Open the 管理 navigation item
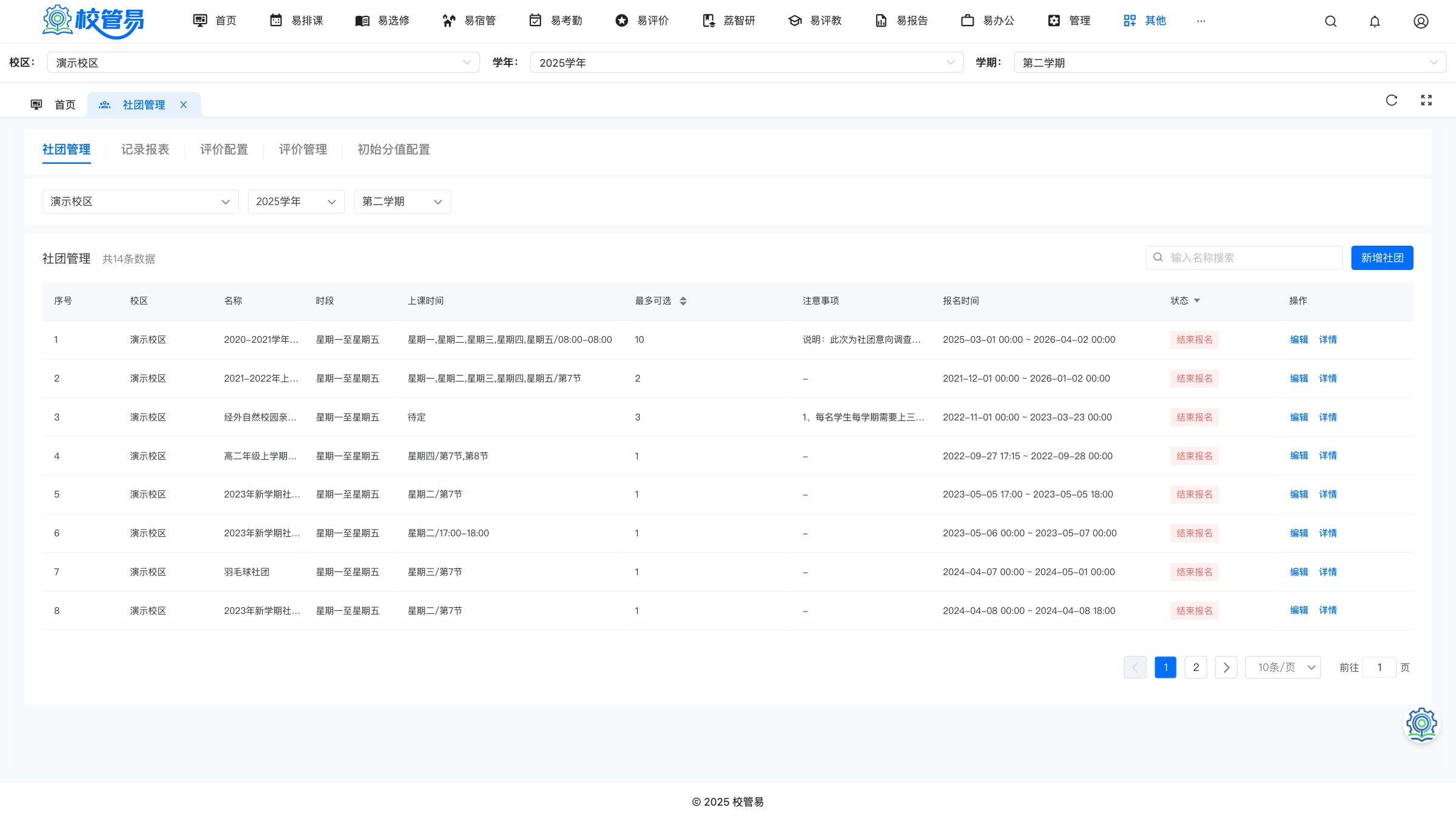Viewport: 1456px width, 819px height. (x=1069, y=21)
